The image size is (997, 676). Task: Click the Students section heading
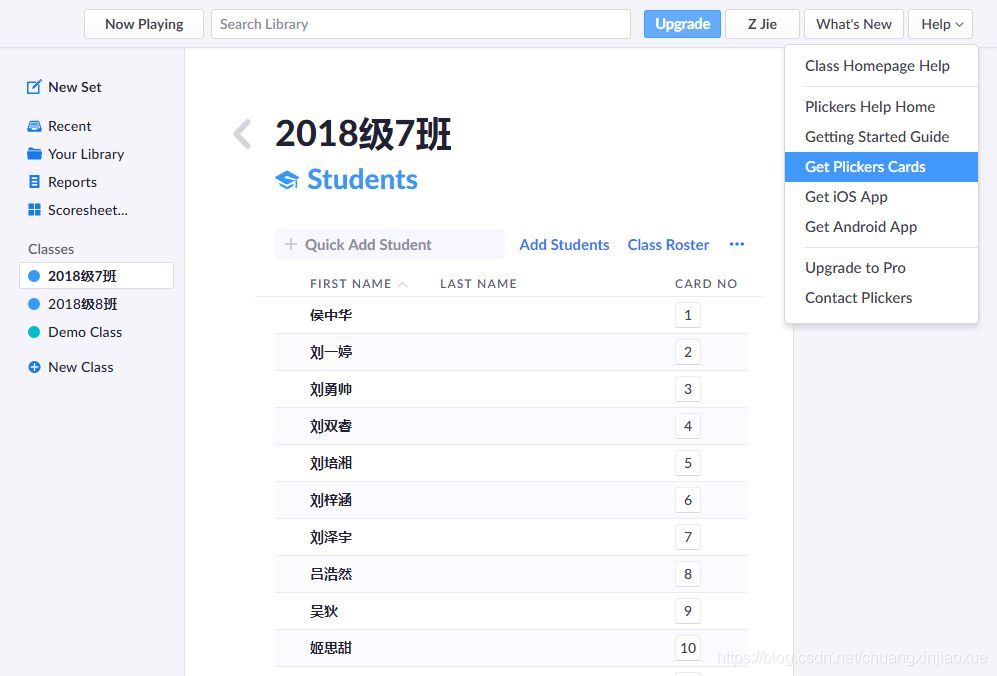tap(362, 179)
